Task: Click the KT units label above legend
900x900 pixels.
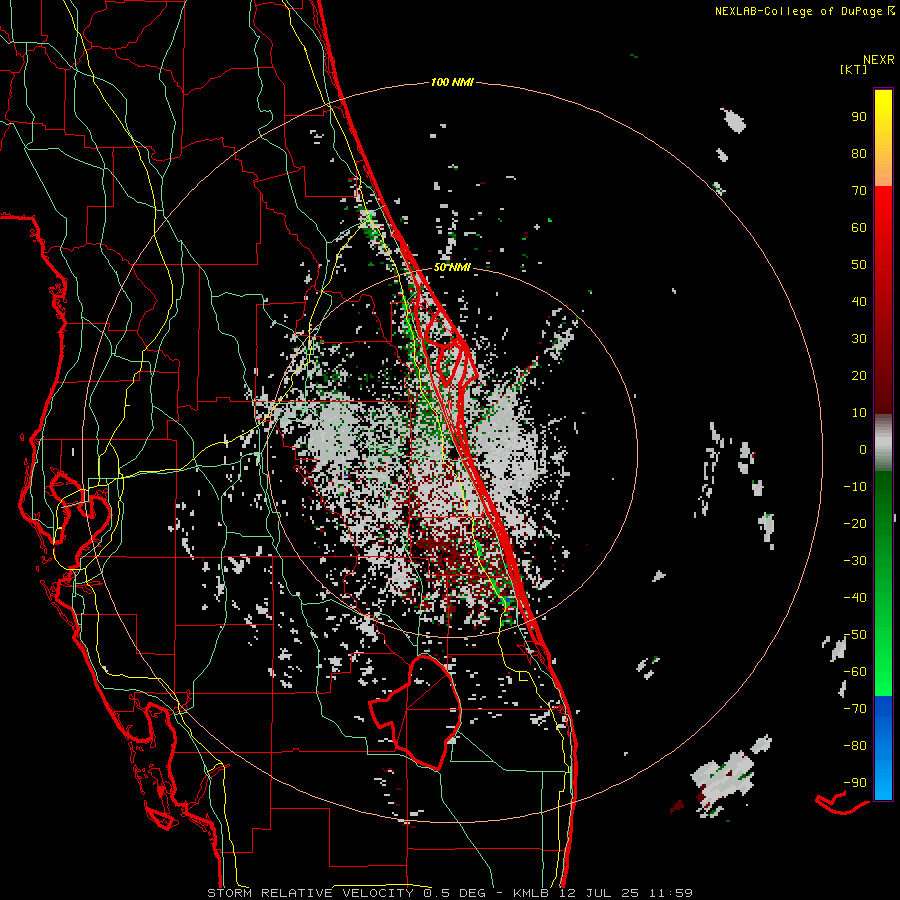Action: tap(853, 69)
